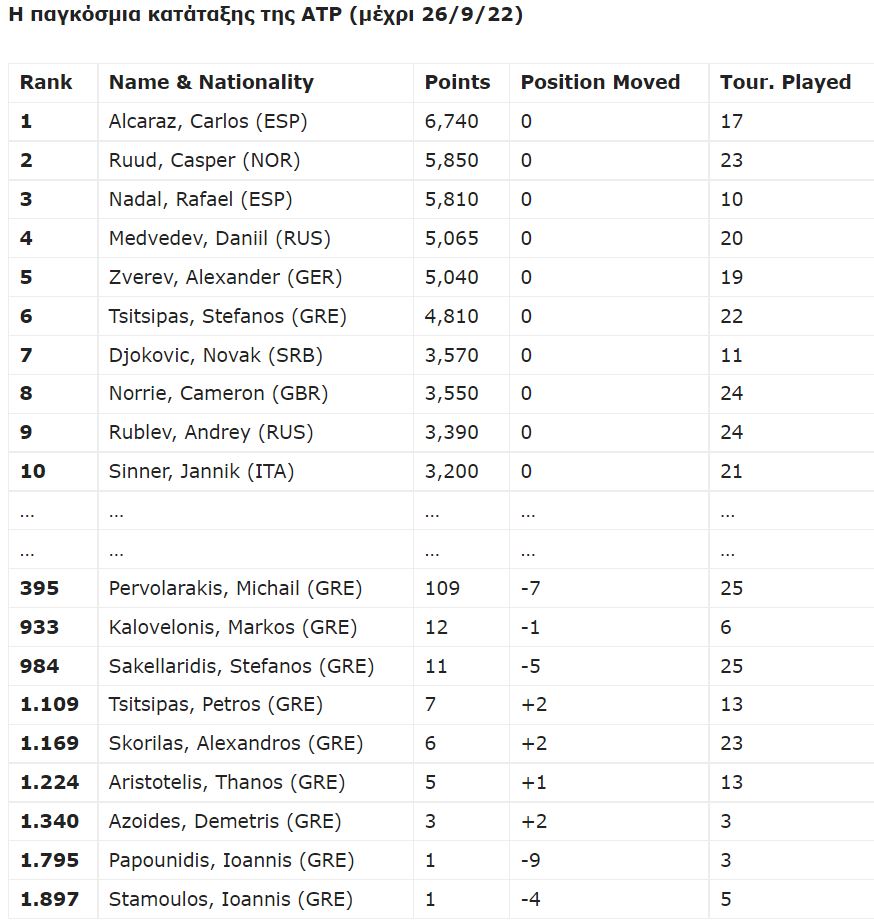Screen dimensions: 874x920
Task: Click the Name & Nationality header
Action: click(211, 82)
